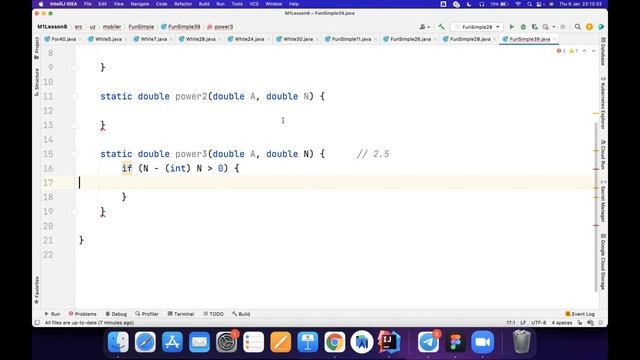The width and height of the screenshot is (640, 360).
Task: Open the Navigate menu
Action: click(140, 4)
